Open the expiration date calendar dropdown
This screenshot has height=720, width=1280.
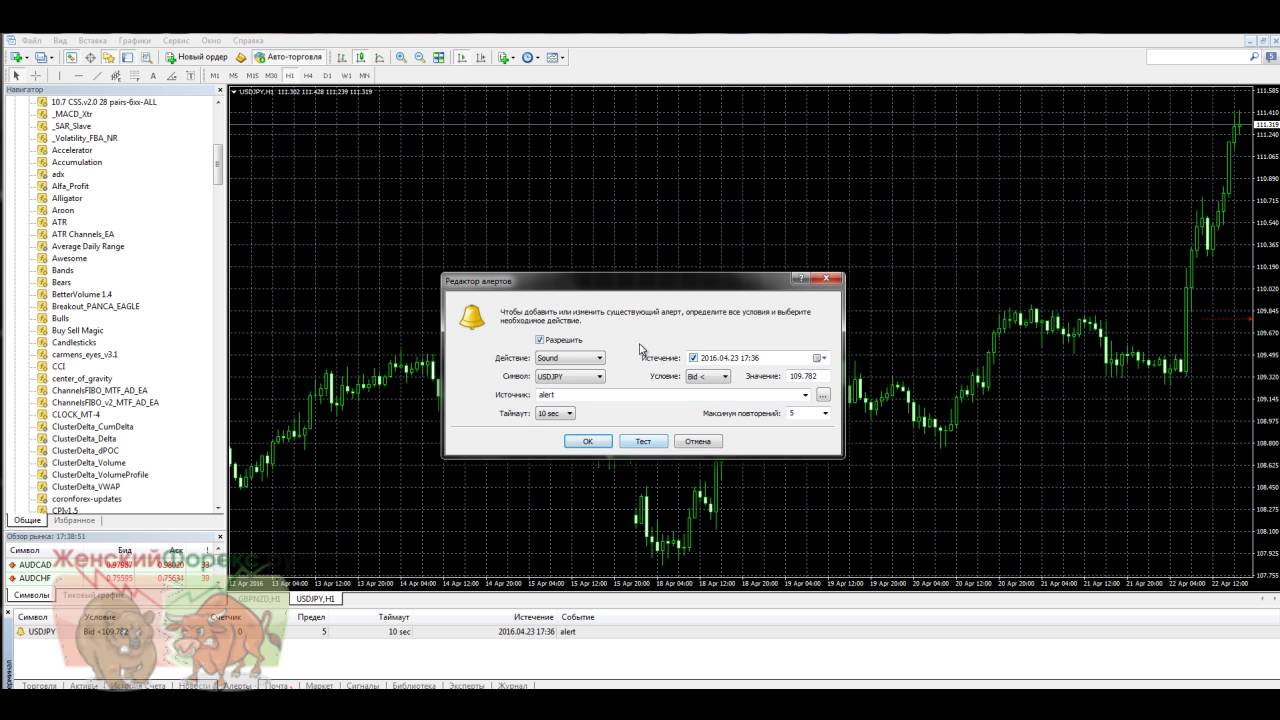point(820,358)
